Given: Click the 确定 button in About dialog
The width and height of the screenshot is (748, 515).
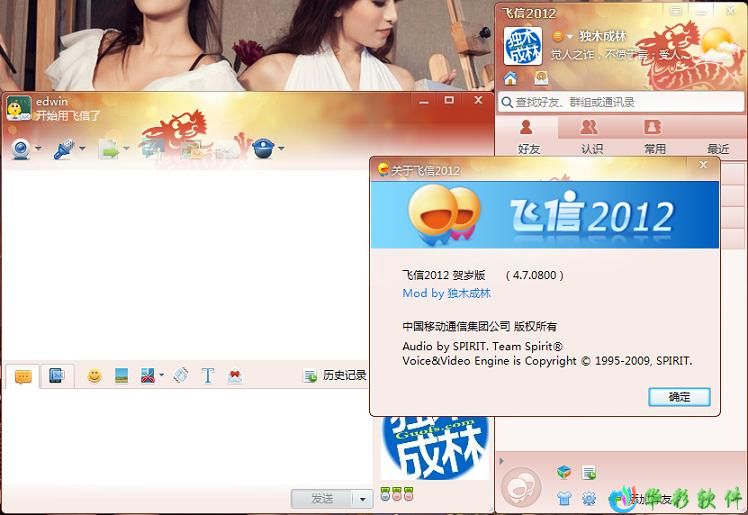Looking at the screenshot, I should [679, 397].
